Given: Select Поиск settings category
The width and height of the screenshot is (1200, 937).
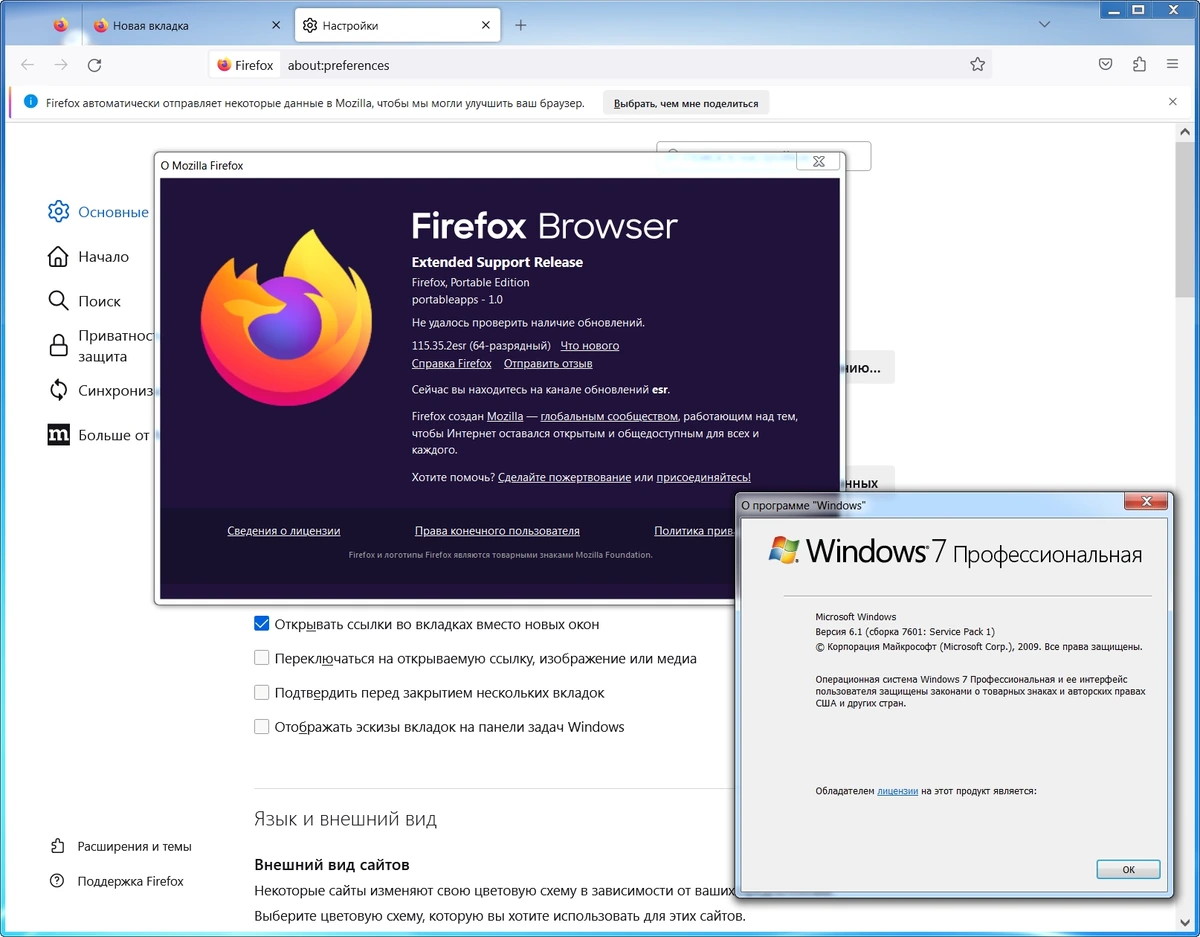Looking at the screenshot, I should 84,301.
